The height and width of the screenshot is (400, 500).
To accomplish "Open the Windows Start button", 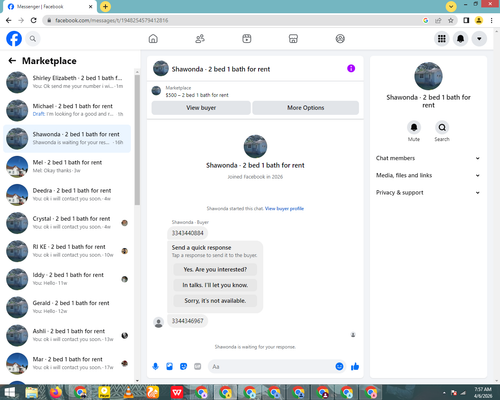I will tap(9, 392).
